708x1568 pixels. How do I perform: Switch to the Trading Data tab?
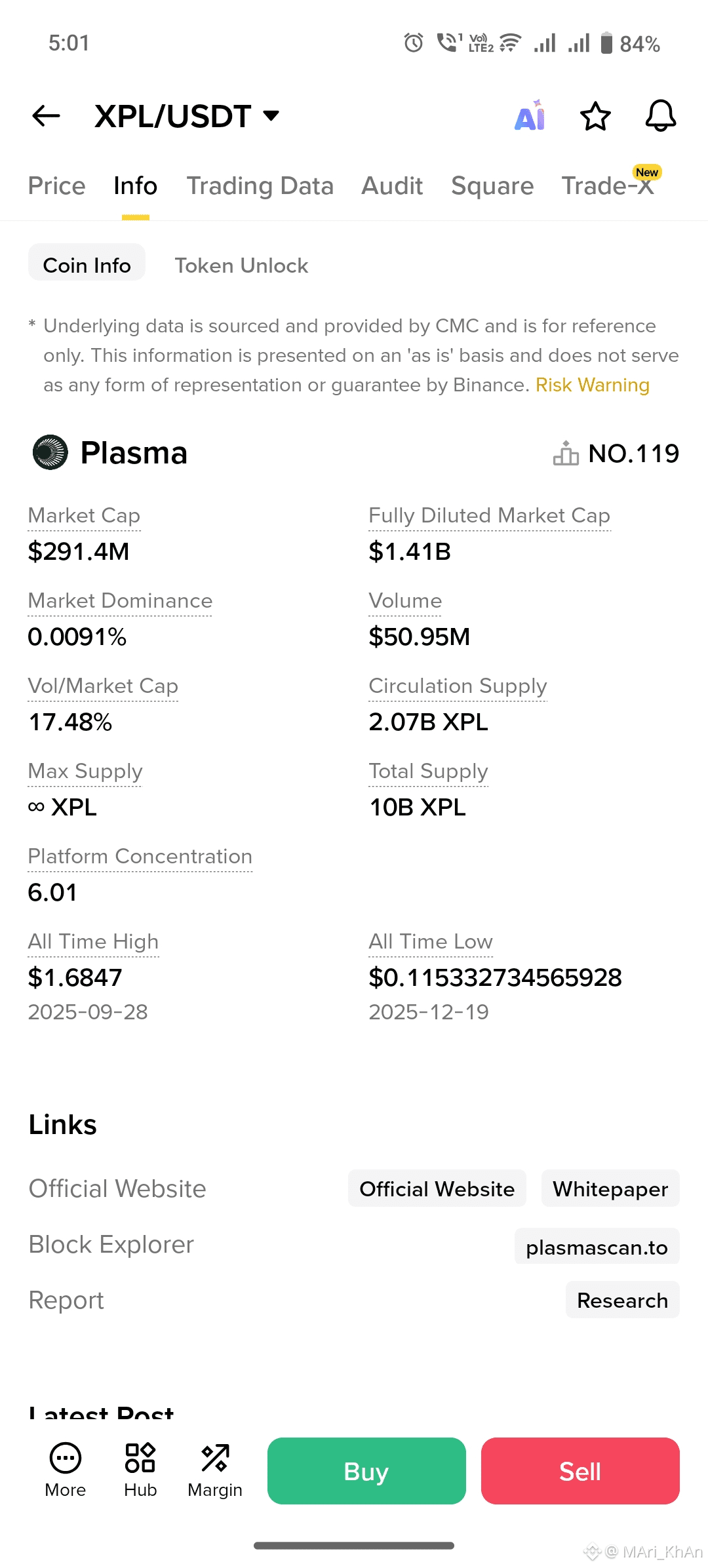coord(260,186)
